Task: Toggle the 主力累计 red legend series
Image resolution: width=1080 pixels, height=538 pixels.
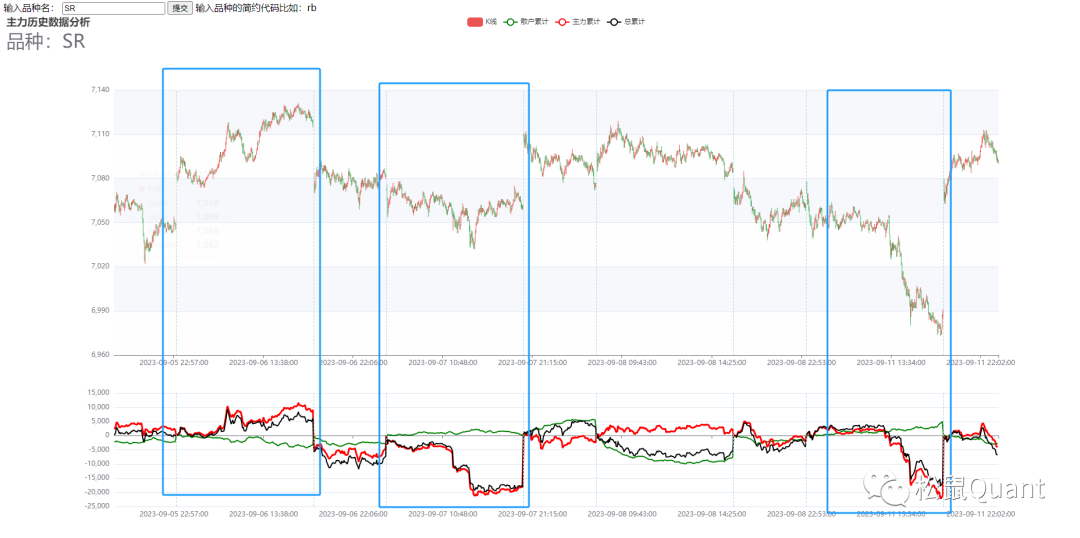Action: (x=576, y=22)
